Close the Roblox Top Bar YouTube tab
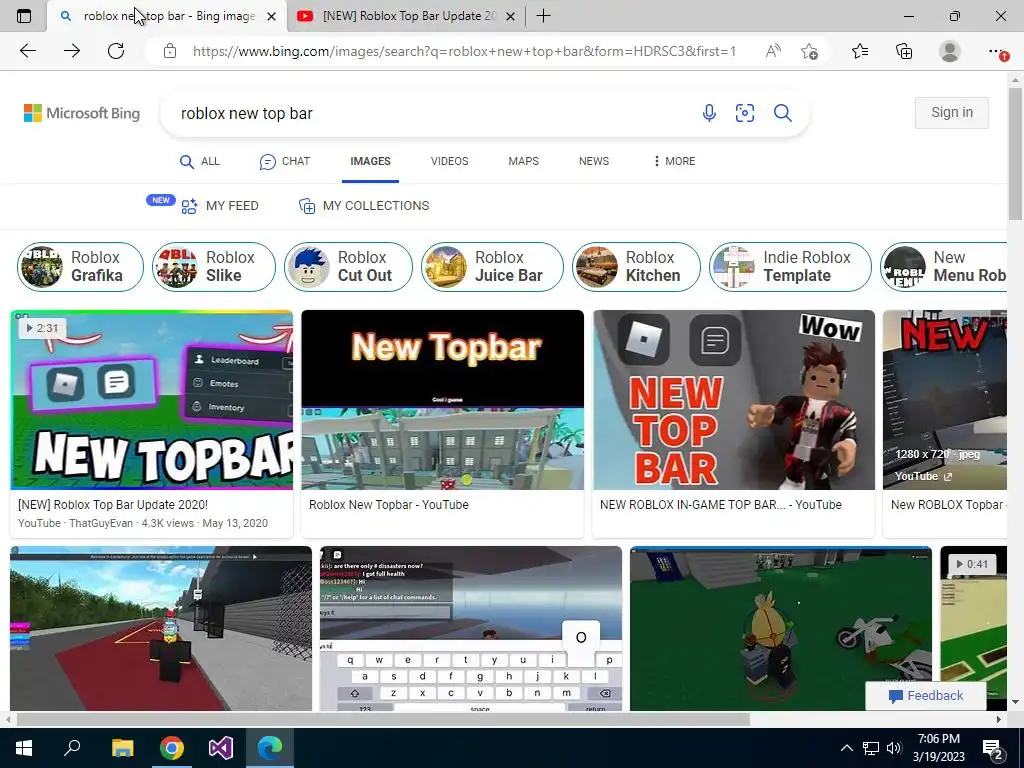Viewport: 1024px width, 768px height. [511, 16]
